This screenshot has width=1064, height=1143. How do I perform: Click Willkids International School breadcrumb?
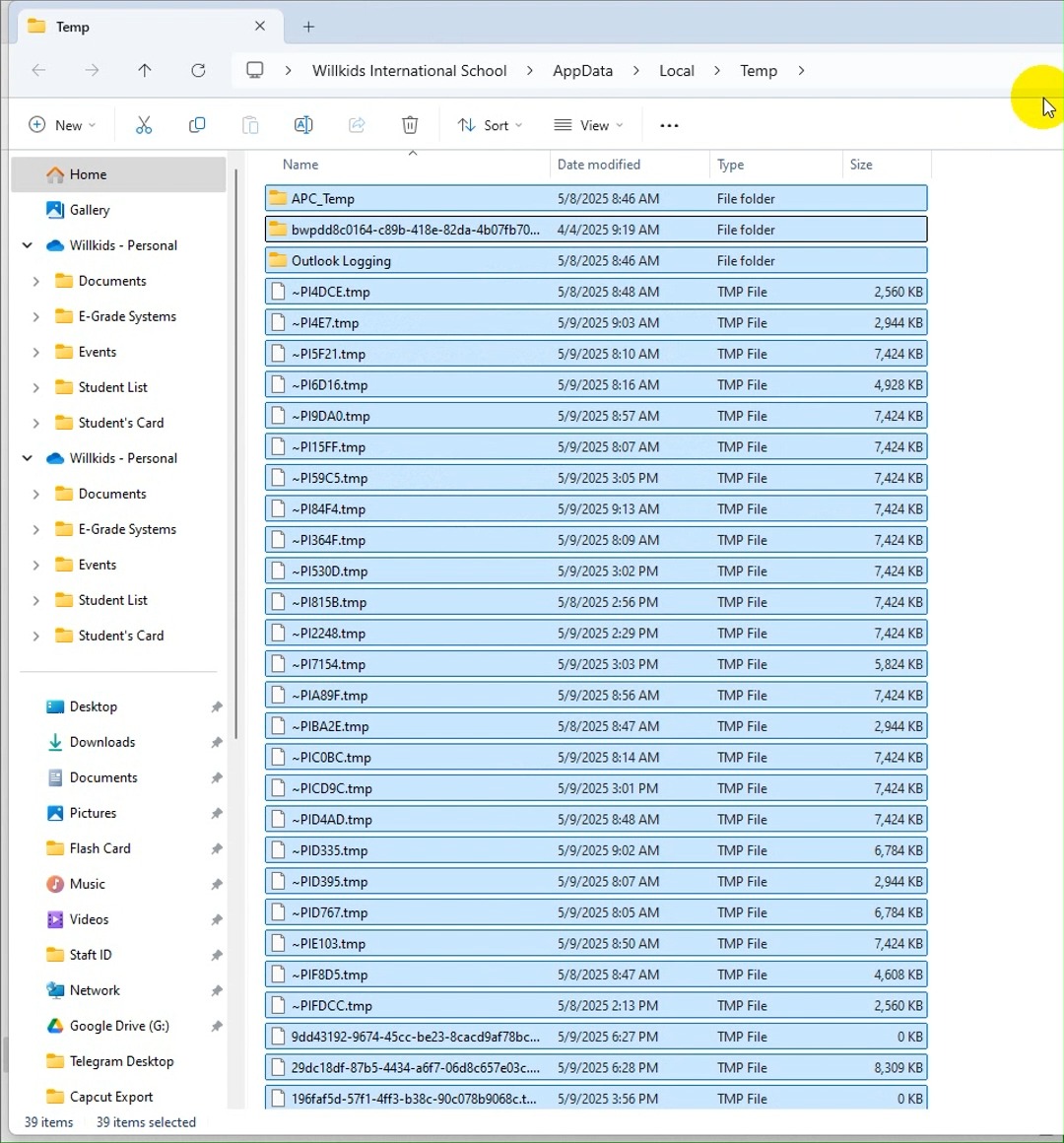pos(409,71)
